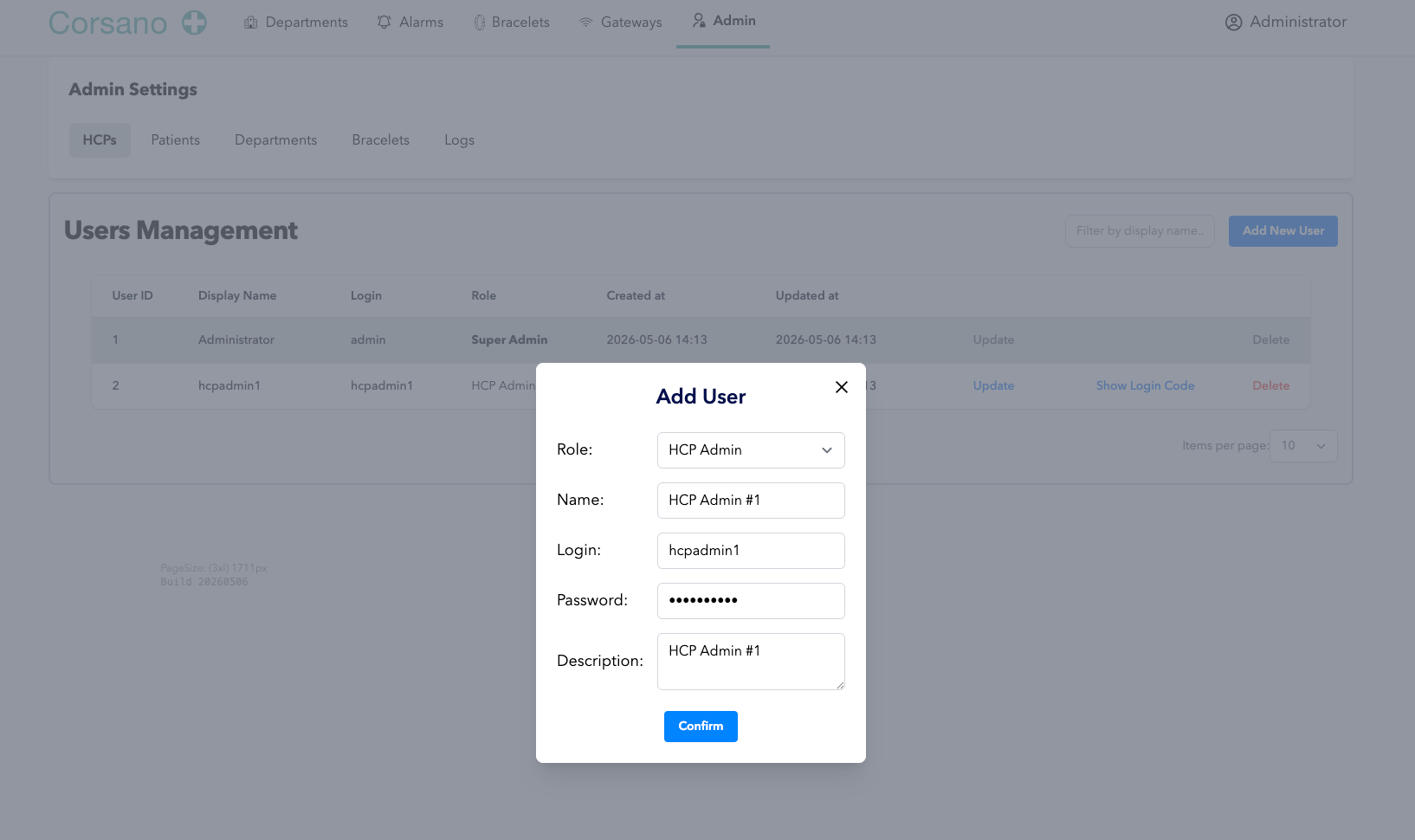
Task: Edit the Name field HCP Admin #1
Action: [751, 501]
